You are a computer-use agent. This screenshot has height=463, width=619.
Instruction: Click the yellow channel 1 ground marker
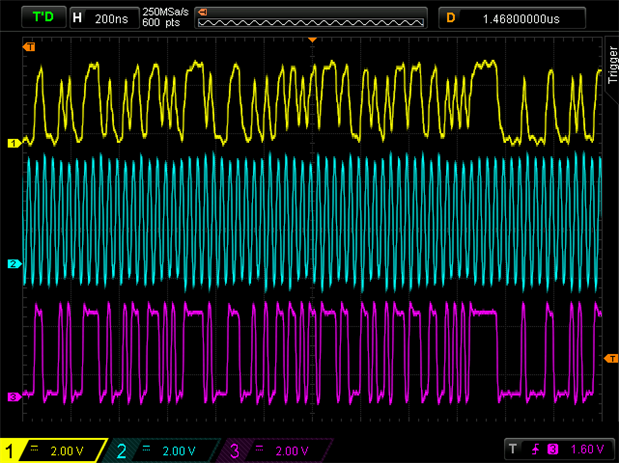pos(14,143)
